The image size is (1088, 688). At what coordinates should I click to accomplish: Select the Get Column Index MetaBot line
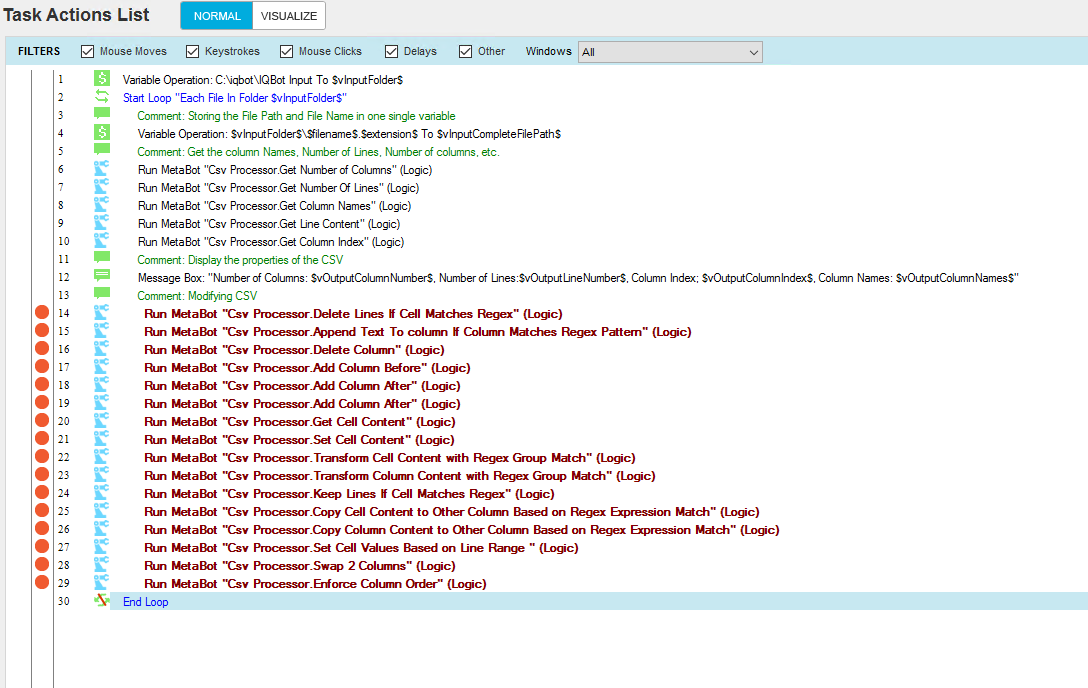(271, 242)
